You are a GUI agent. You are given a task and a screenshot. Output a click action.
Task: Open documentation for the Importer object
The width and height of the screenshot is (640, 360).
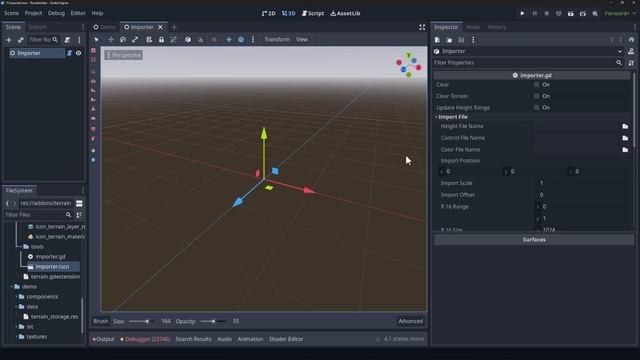[631, 51]
